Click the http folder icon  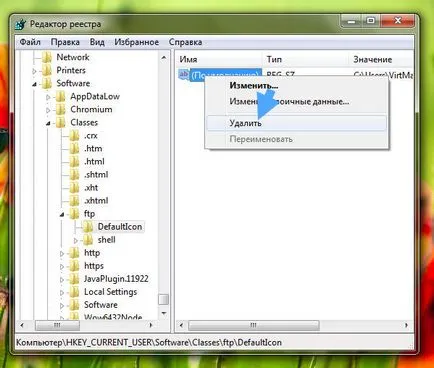[x=74, y=253]
